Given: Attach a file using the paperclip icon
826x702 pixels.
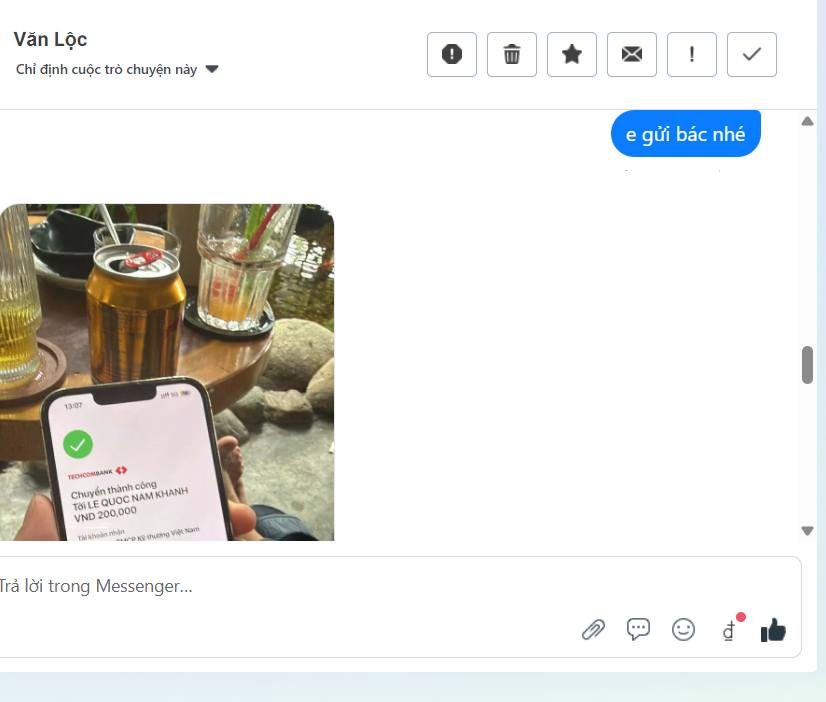Looking at the screenshot, I should [595, 629].
